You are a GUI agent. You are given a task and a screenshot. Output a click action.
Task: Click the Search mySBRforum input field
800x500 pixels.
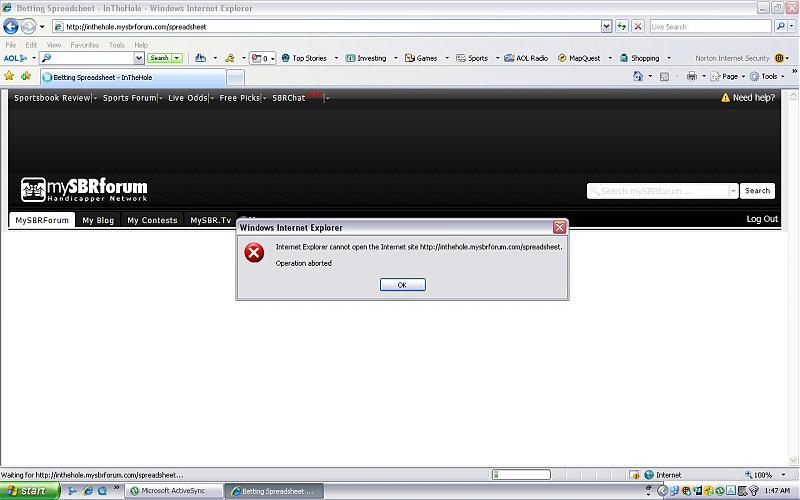click(658, 191)
